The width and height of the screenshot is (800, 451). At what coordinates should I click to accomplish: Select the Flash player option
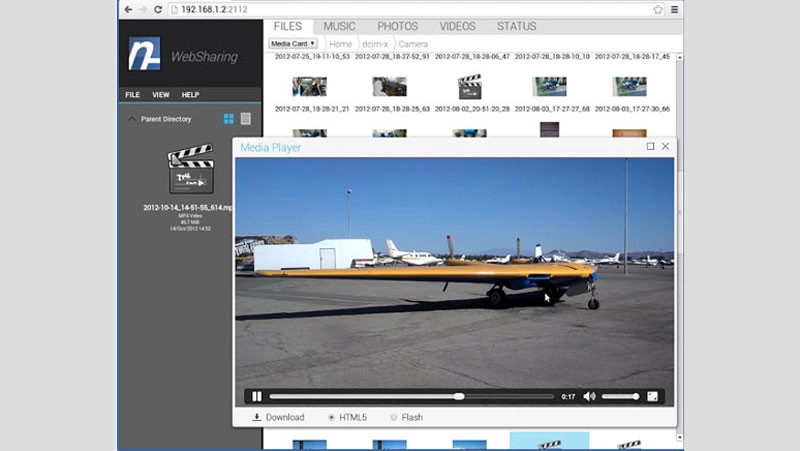394,417
